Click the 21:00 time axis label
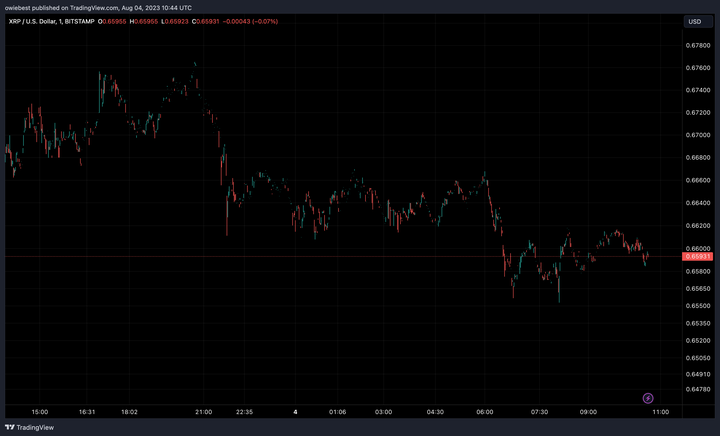This screenshot has width=720, height=436. (203, 412)
